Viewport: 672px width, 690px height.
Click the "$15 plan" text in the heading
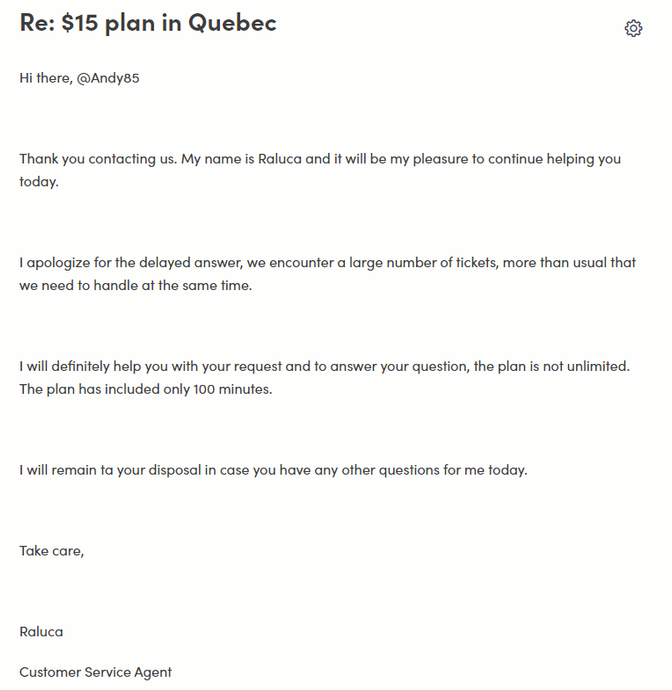tap(102, 22)
